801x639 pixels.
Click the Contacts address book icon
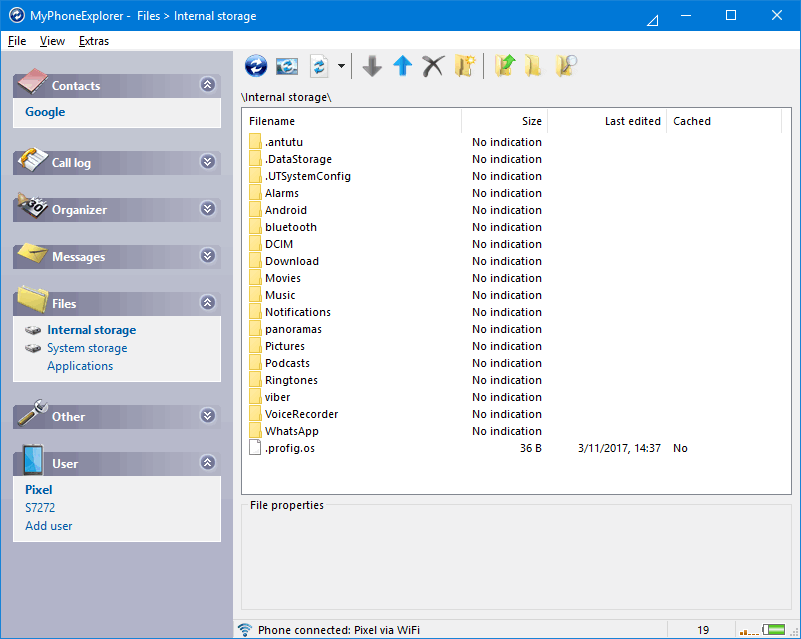coord(33,82)
